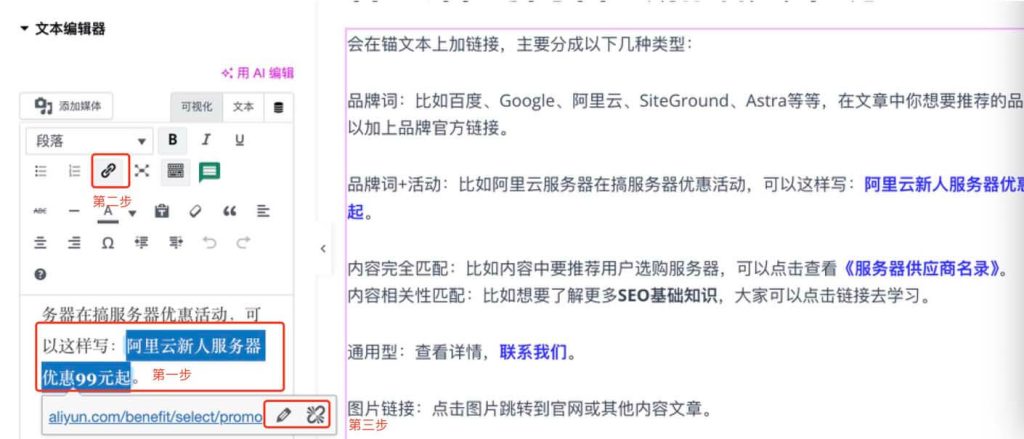Image resolution: width=1024 pixels, height=439 pixels.
Task: Click the green comment shortcode icon
Action: click(209, 172)
